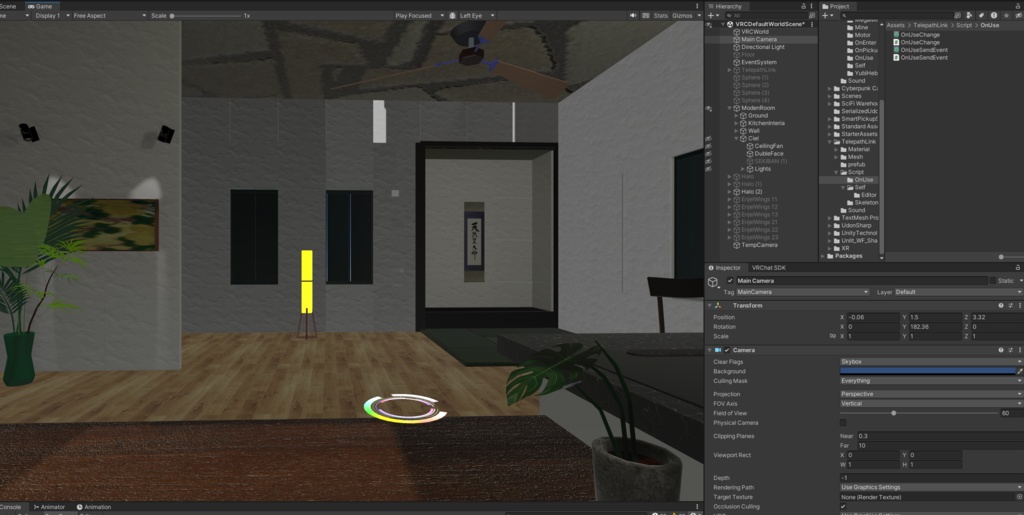Open the Layer Default dropdown
This screenshot has width=1024, height=515.
pos(958,292)
